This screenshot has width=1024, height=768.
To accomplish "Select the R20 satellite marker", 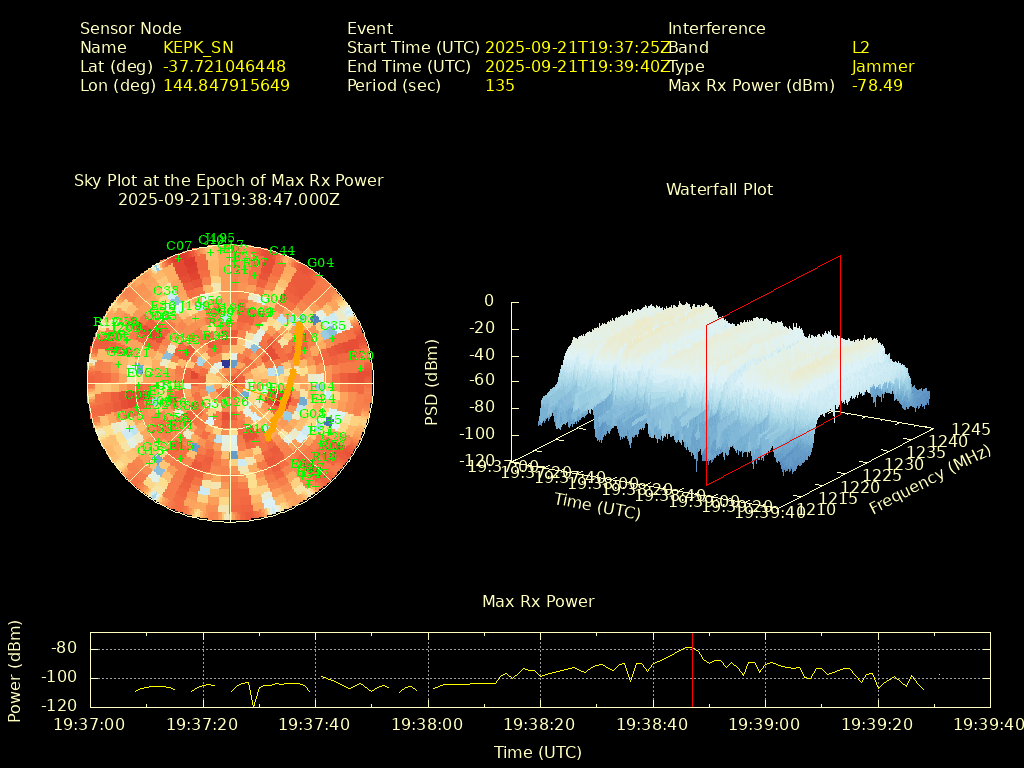I will [359, 367].
